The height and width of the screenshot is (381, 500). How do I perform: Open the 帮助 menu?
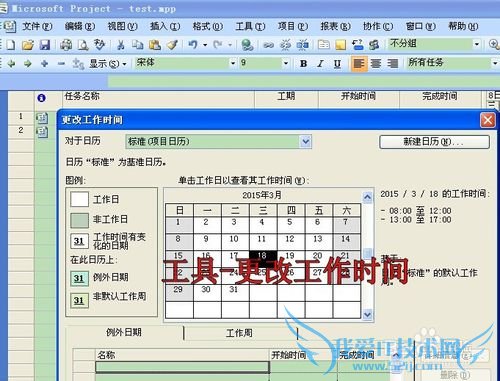(463, 26)
